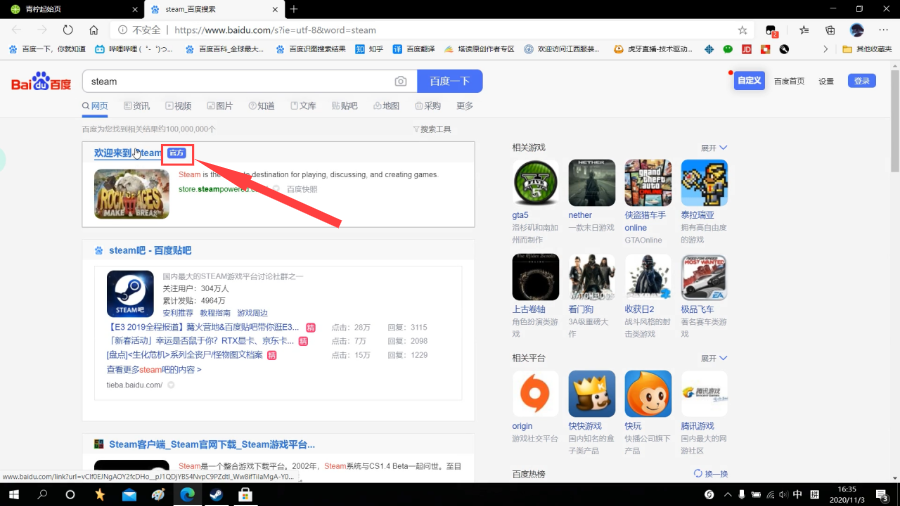This screenshot has height=506, width=900.
Task: Open the STEAM吧 logo image
Action: point(130,294)
